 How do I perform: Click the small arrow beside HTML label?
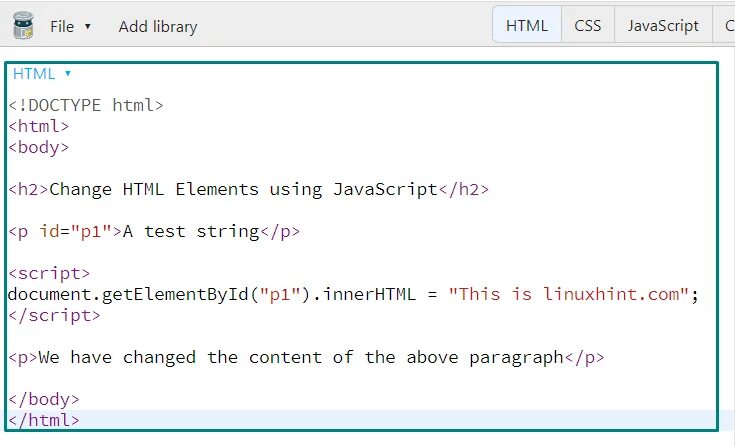pos(68,74)
